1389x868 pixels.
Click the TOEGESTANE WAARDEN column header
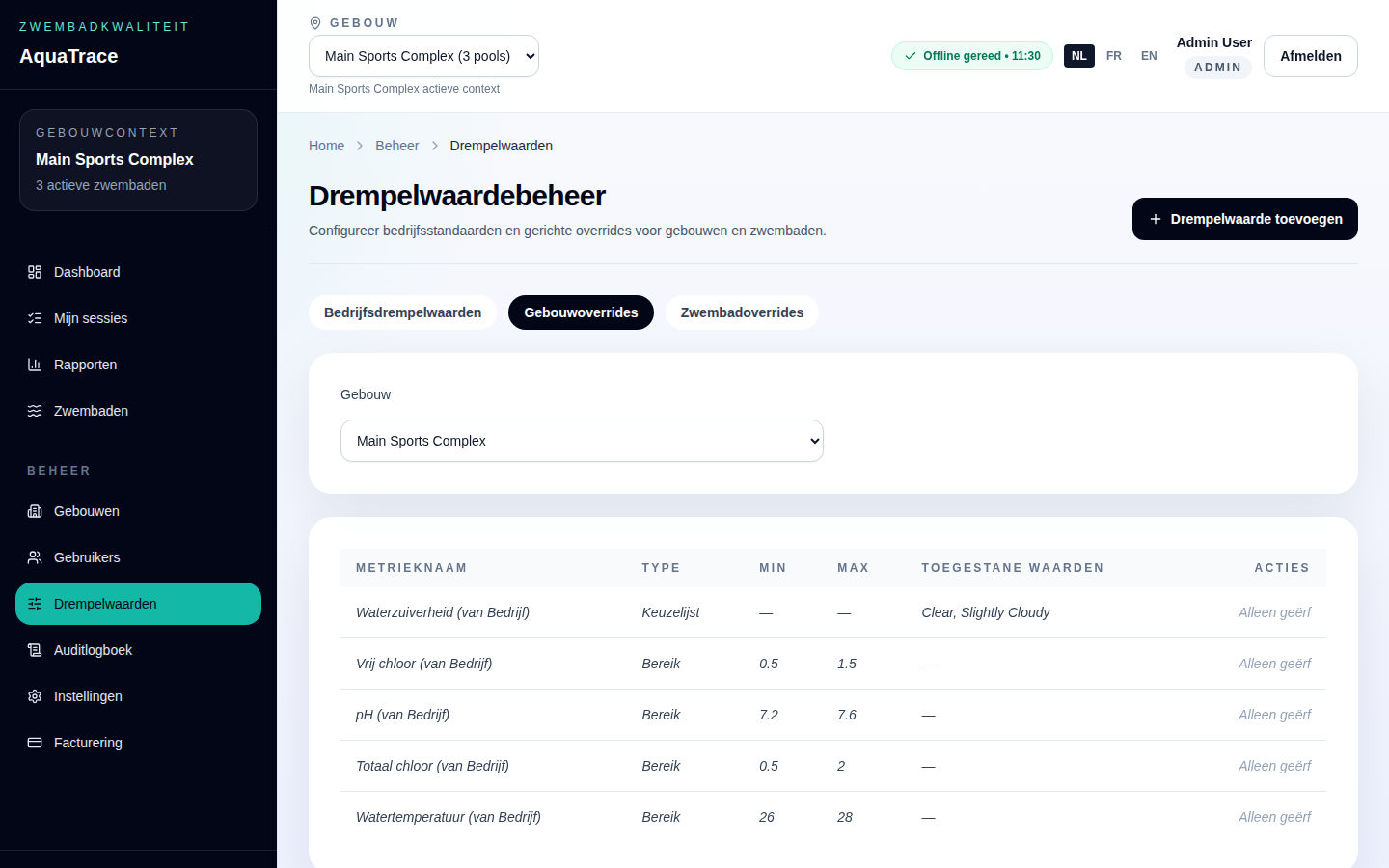click(x=1013, y=568)
